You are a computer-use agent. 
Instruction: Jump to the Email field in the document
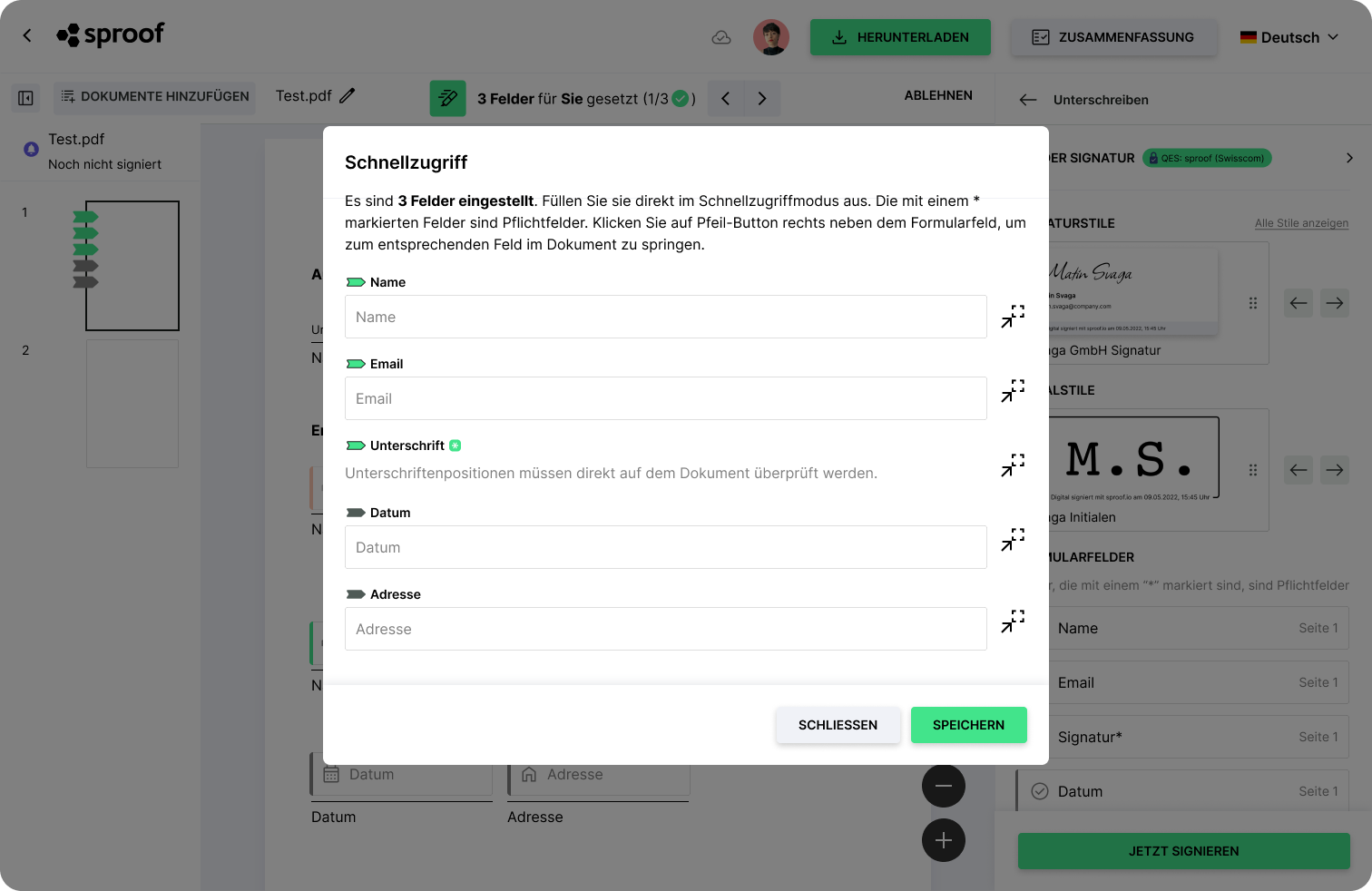pyautogui.click(x=1013, y=391)
